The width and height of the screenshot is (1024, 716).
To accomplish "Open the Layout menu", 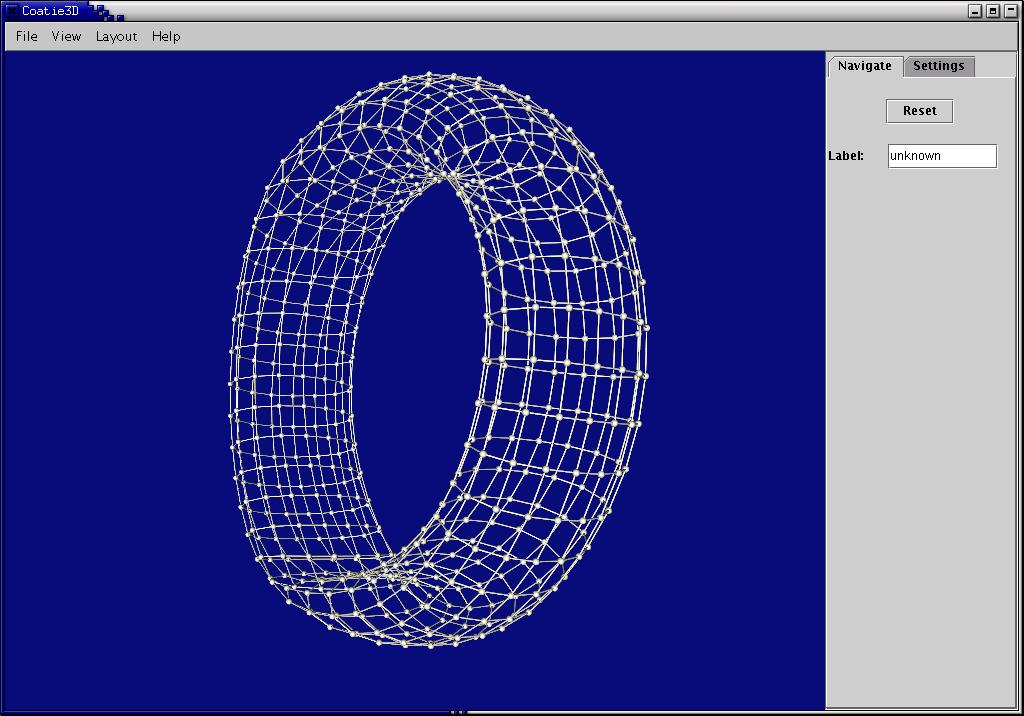I will (x=116, y=36).
